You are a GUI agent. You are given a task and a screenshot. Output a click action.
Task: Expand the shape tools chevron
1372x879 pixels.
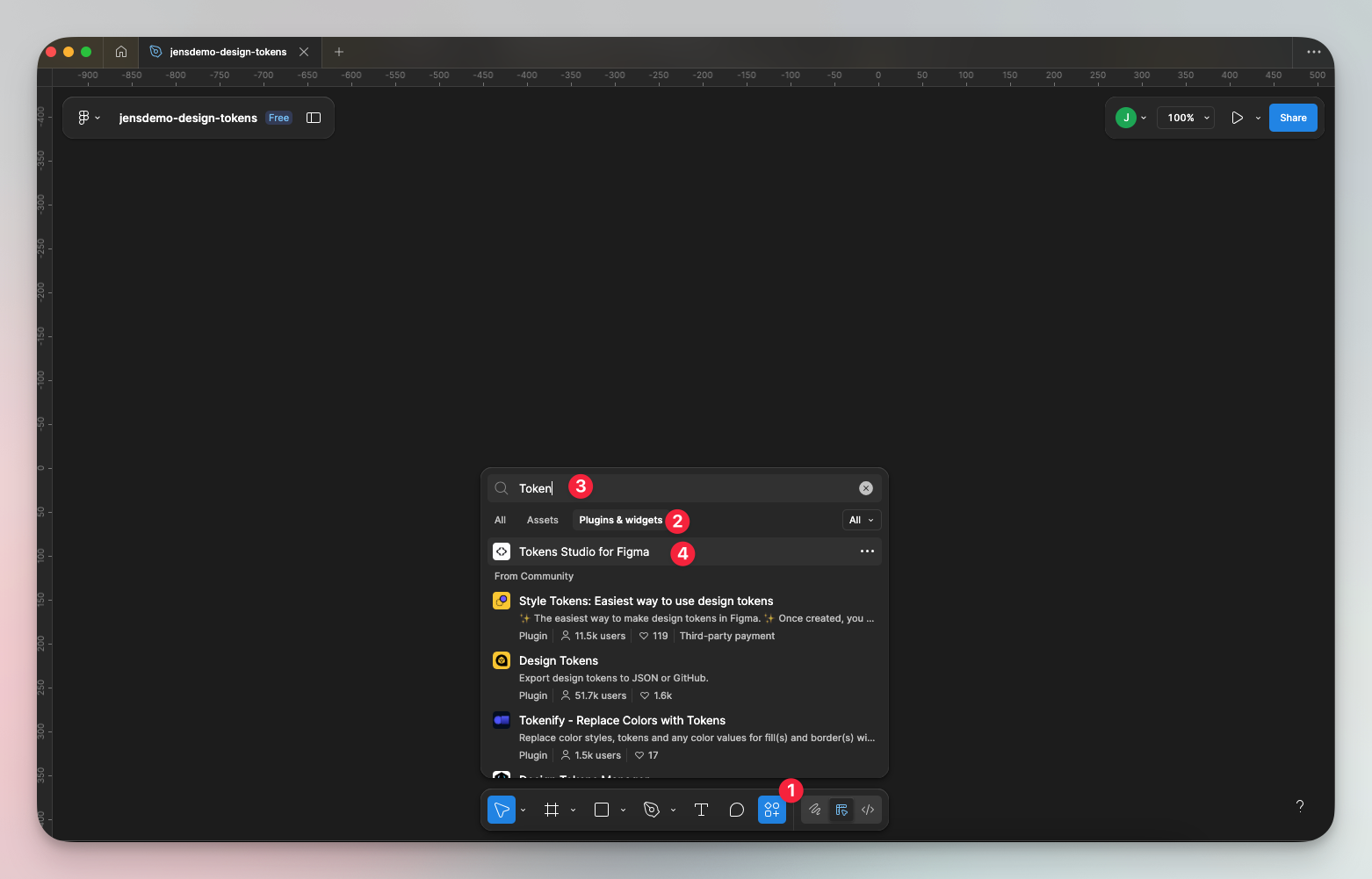tap(623, 810)
